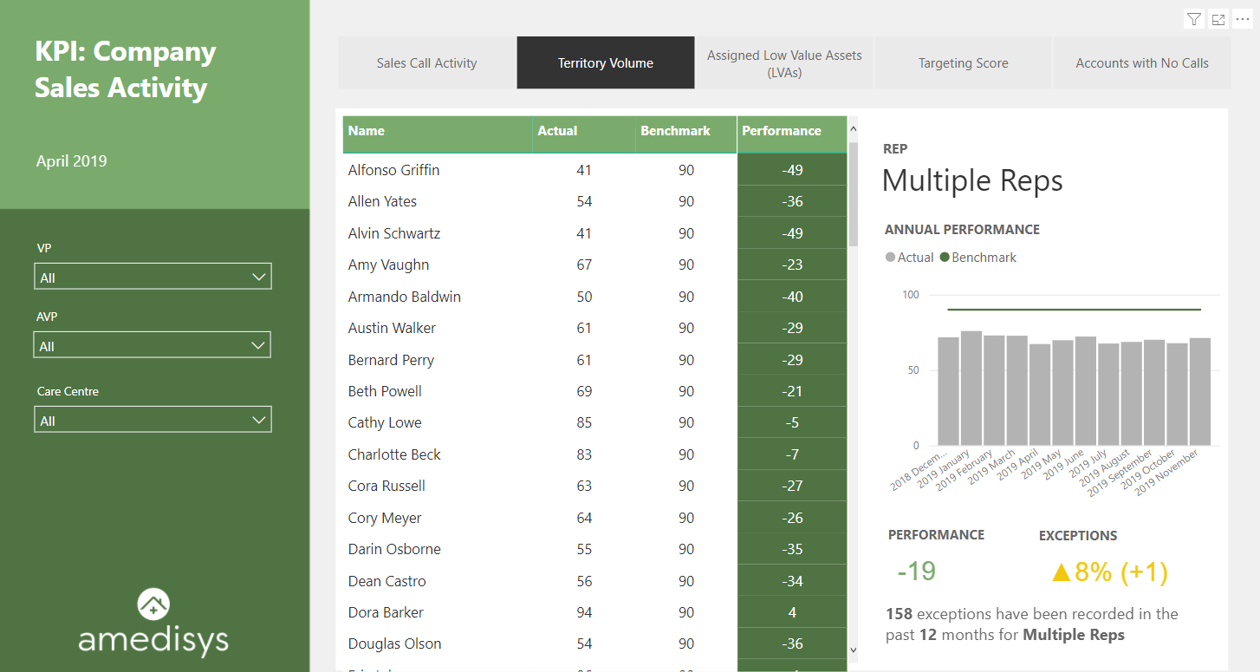
Task: Open the AVP dropdown list
Action: coord(258,345)
